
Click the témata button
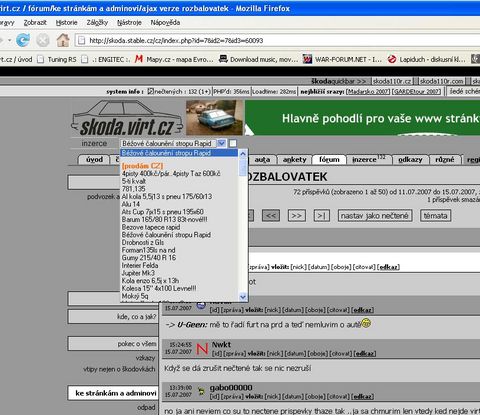pyautogui.click(x=436, y=216)
